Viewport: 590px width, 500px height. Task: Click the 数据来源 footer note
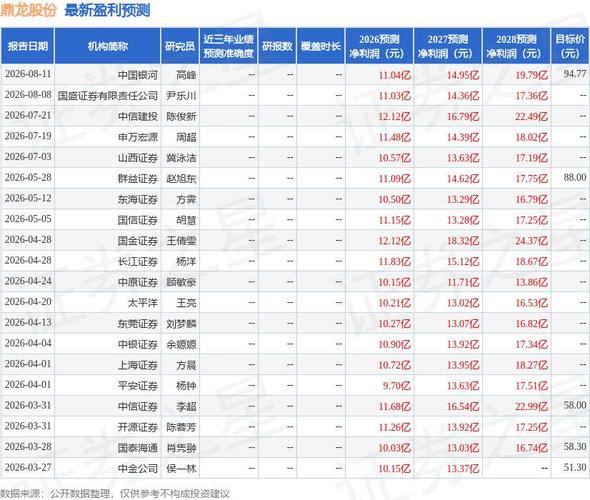pyautogui.click(x=115, y=493)
